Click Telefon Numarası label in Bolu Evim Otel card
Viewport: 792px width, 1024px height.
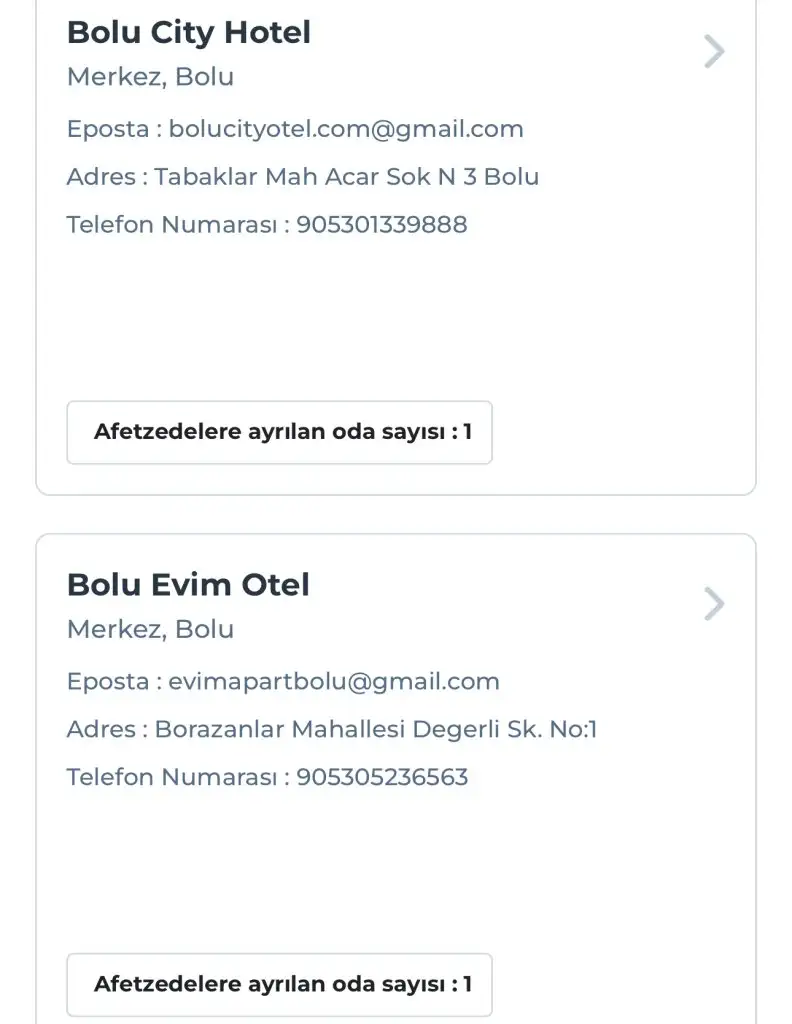pos(171,777)
